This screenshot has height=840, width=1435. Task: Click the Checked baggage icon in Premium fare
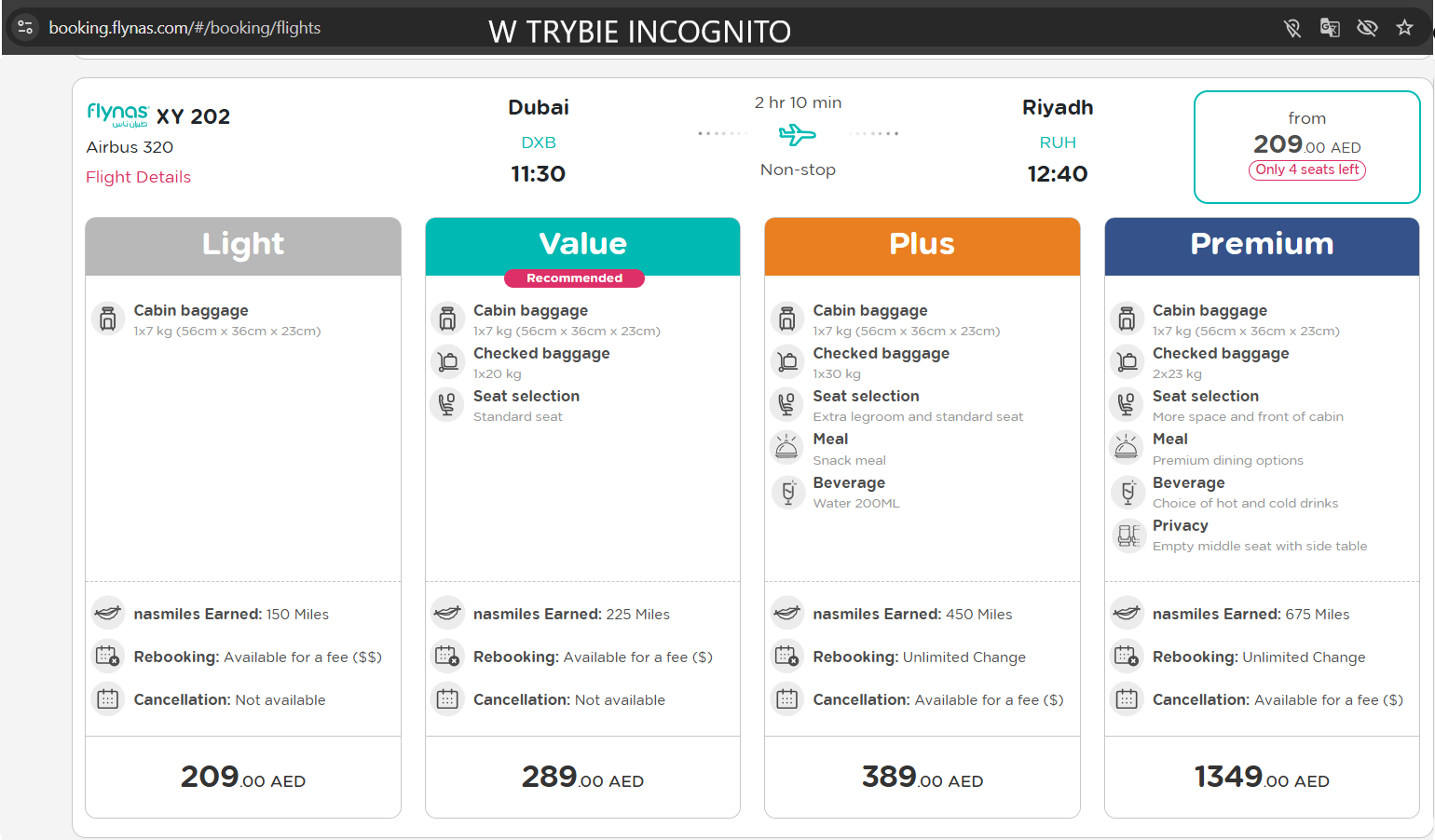(1127, 361)
